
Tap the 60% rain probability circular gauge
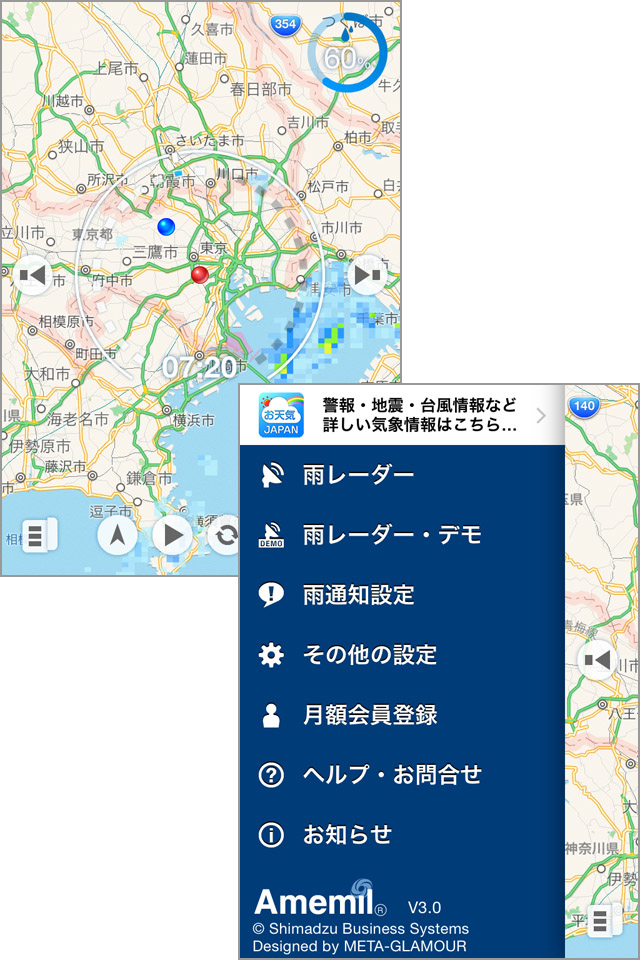tap(346, 56)
